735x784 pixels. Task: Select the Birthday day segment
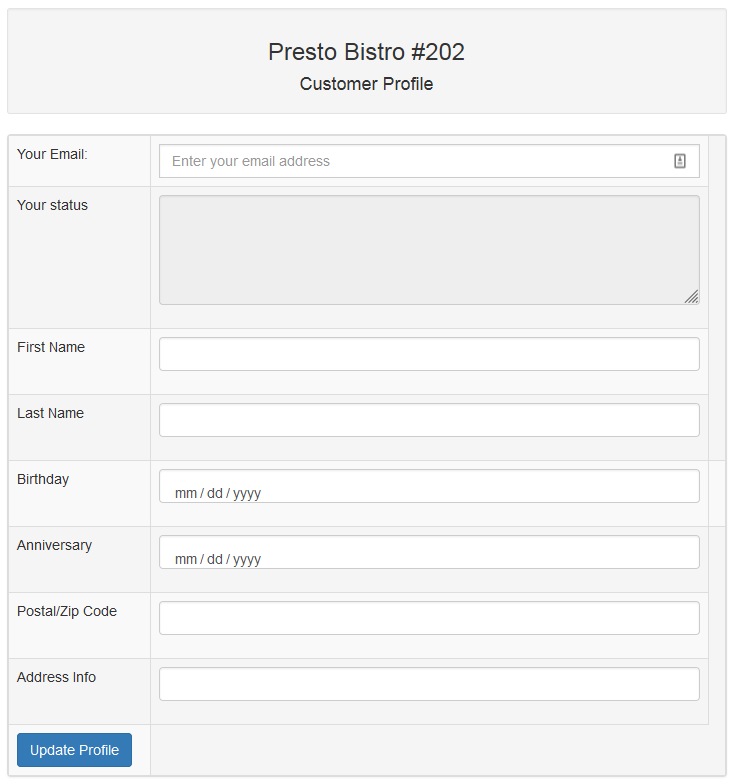(215, 493)
